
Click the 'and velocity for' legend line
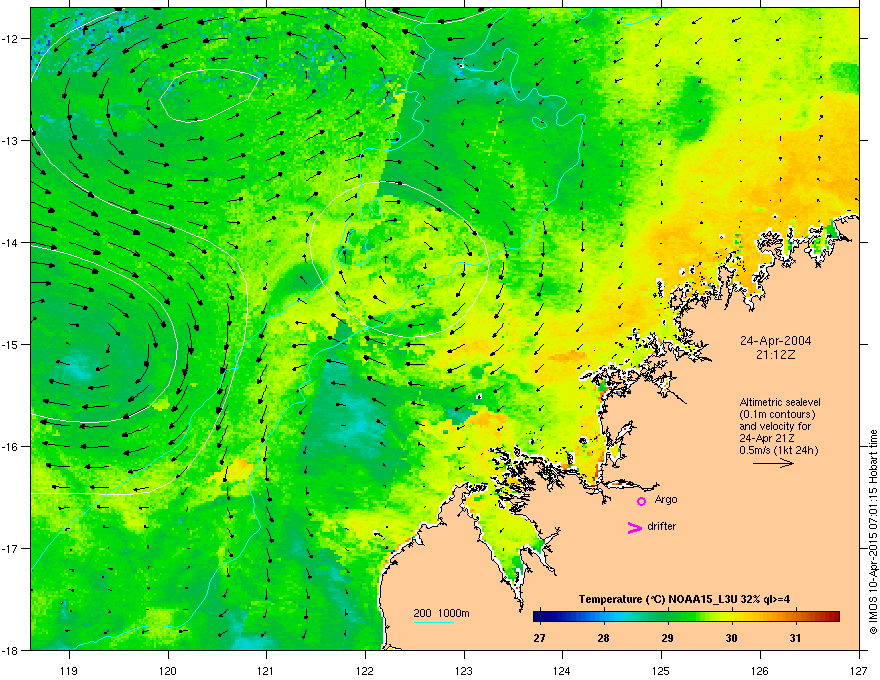(x=770, y=426)
